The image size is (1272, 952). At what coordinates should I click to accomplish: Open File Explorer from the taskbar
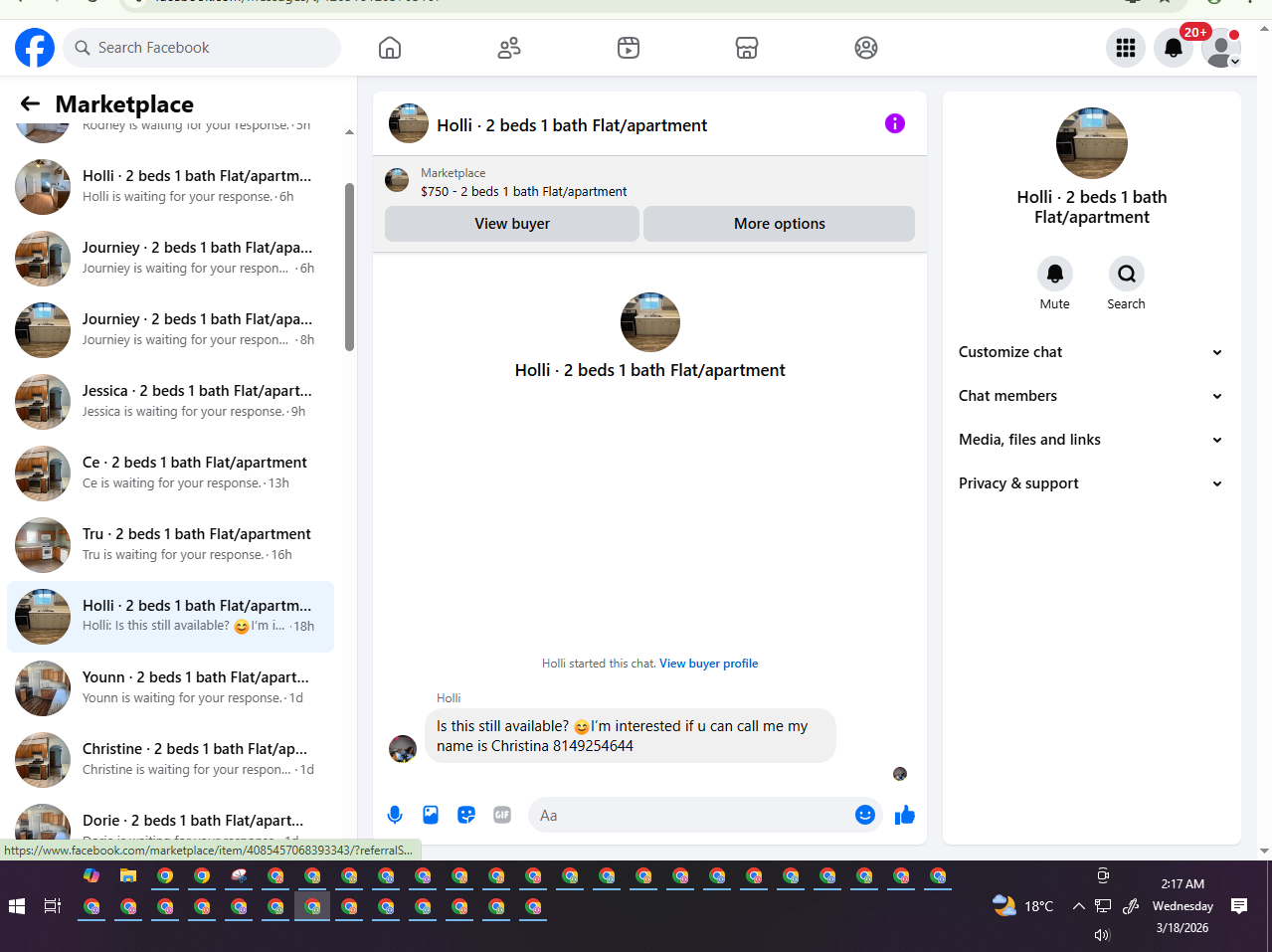tap(128, 876)
